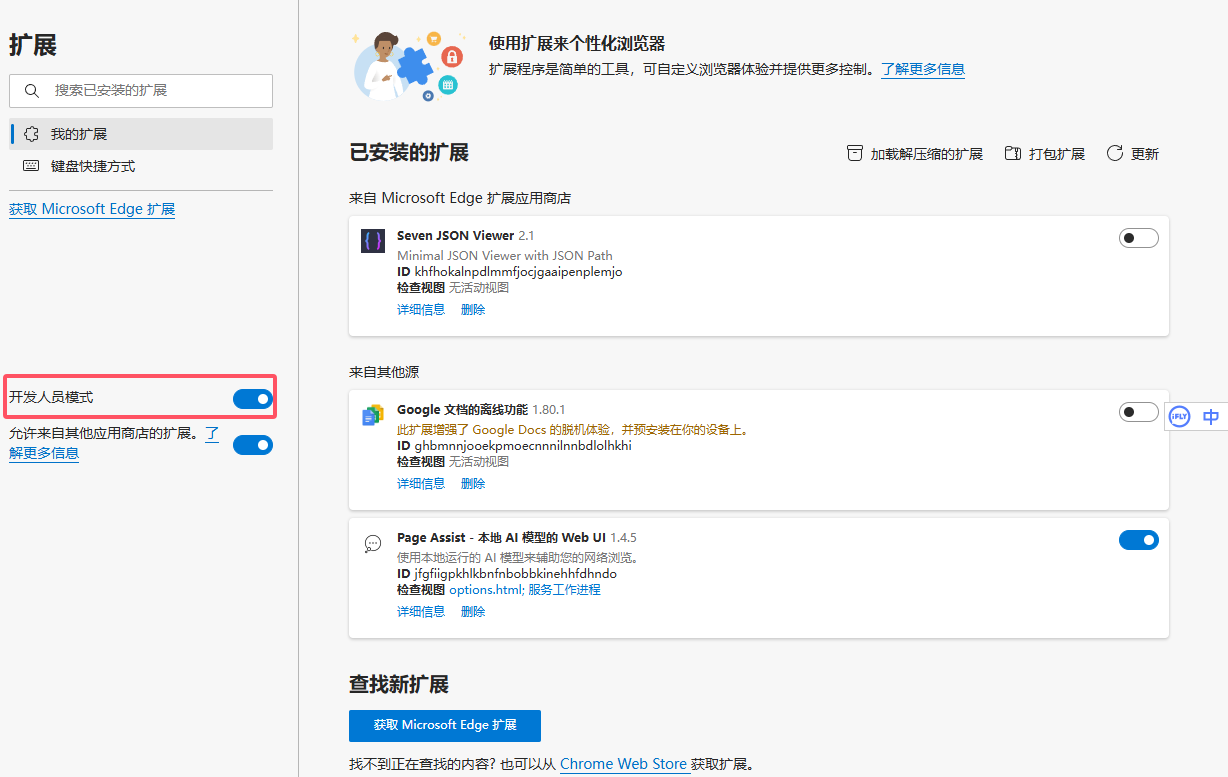Click the 加载解压缩的扩展 box icon
The height and width of the screenshot is (777, 1228).
click(x=854, y=153)
